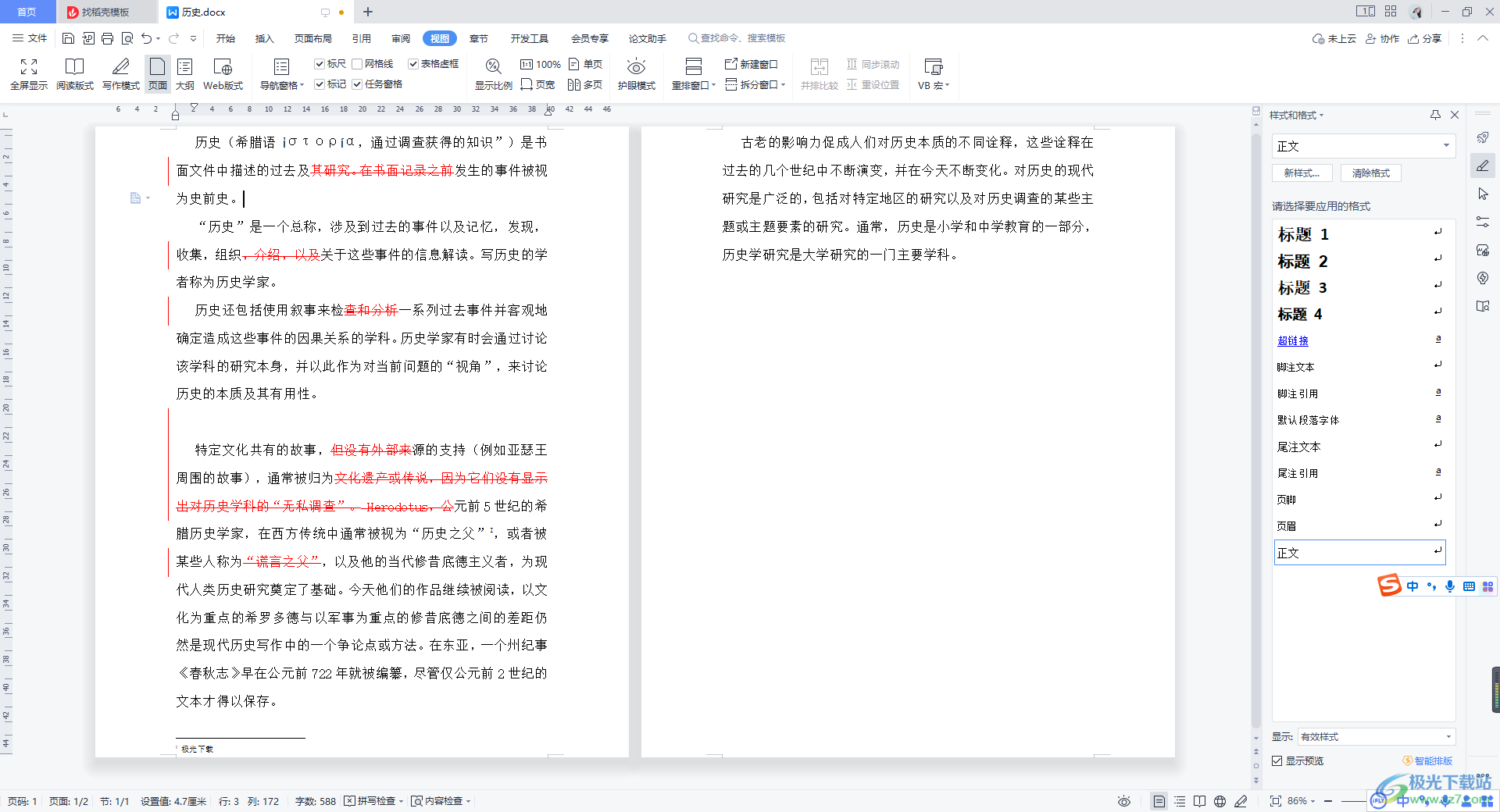Apply the 超链接 hyperlink style
The image size is (1500, 812).
(1360, 340)
